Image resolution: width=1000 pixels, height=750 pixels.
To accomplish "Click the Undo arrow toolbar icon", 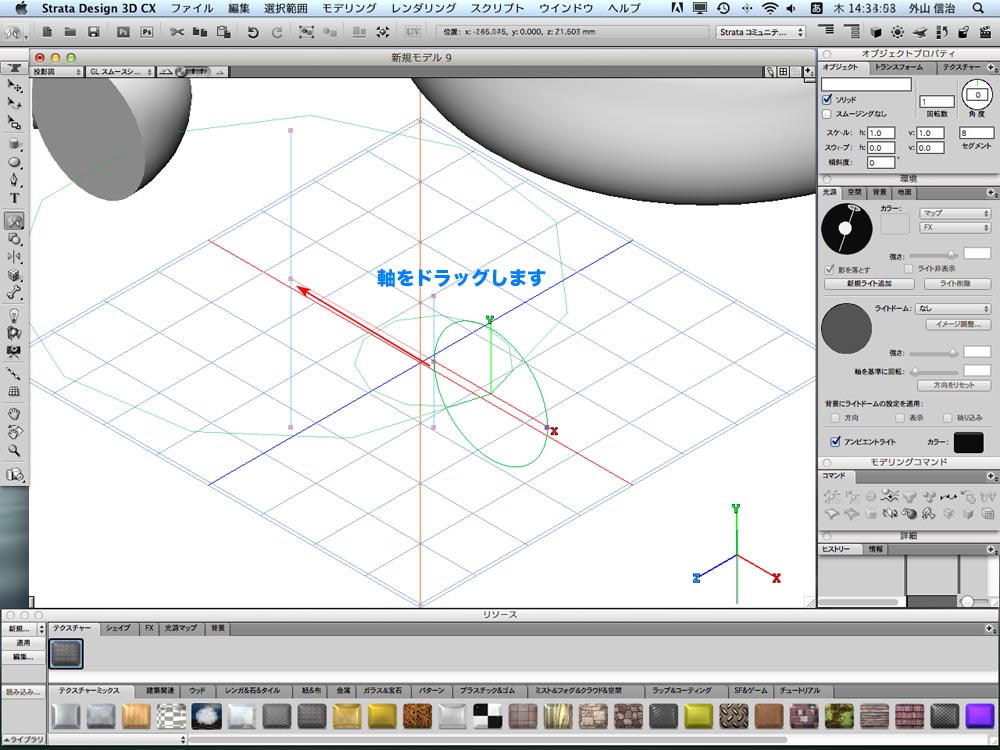I will (x=253, y=32).
